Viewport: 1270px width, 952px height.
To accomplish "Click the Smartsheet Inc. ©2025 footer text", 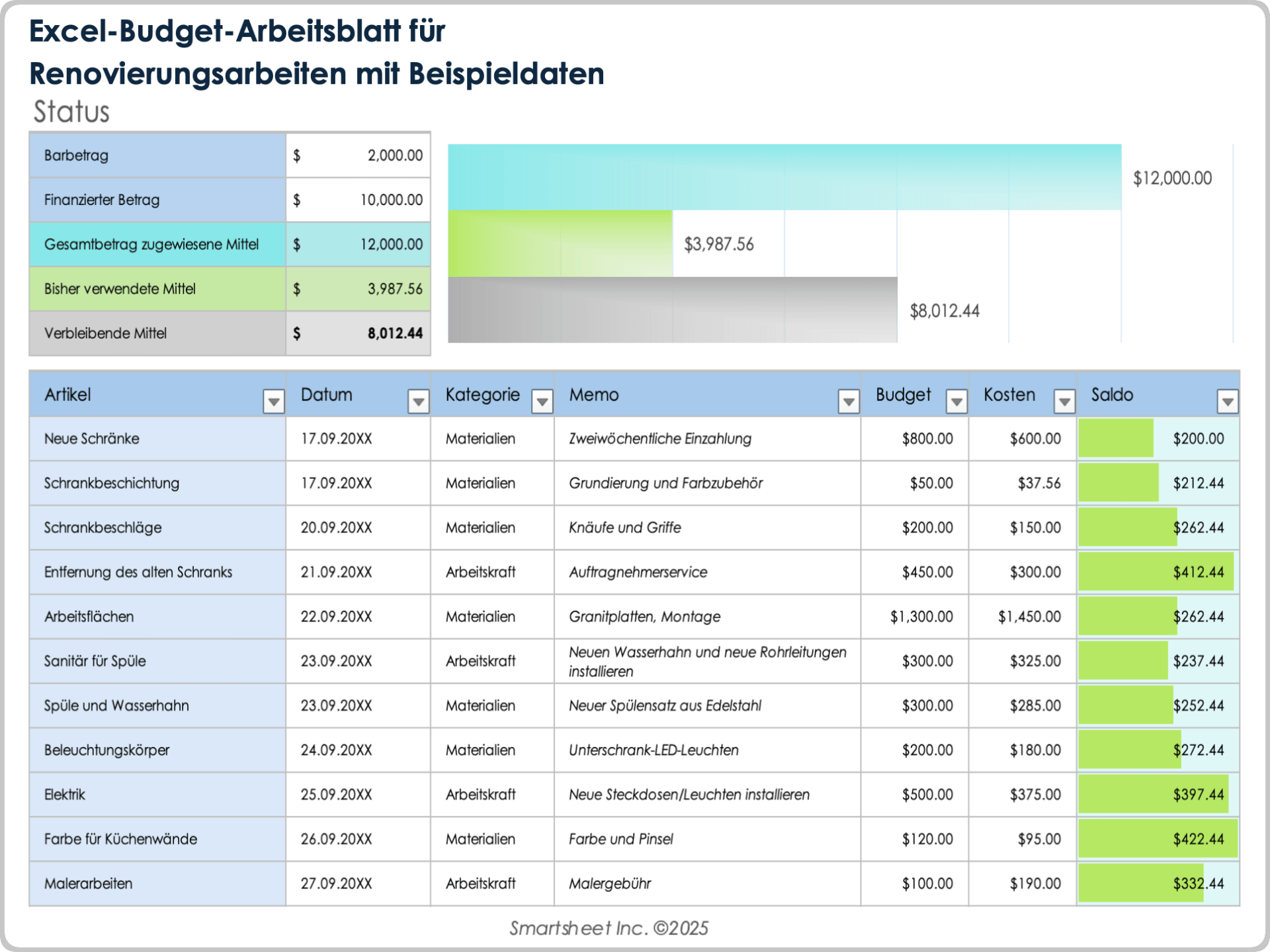I will click(x=609, y=928).
